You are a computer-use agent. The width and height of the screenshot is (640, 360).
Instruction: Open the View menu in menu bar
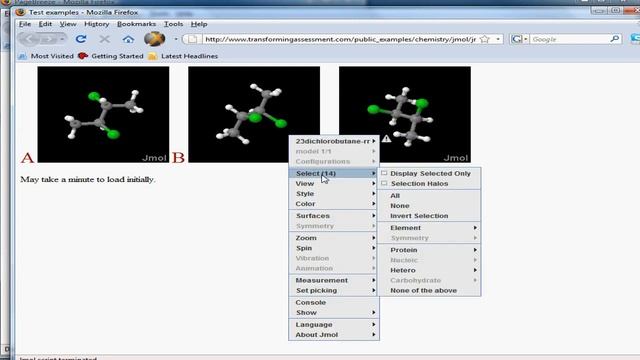point(68,24)
